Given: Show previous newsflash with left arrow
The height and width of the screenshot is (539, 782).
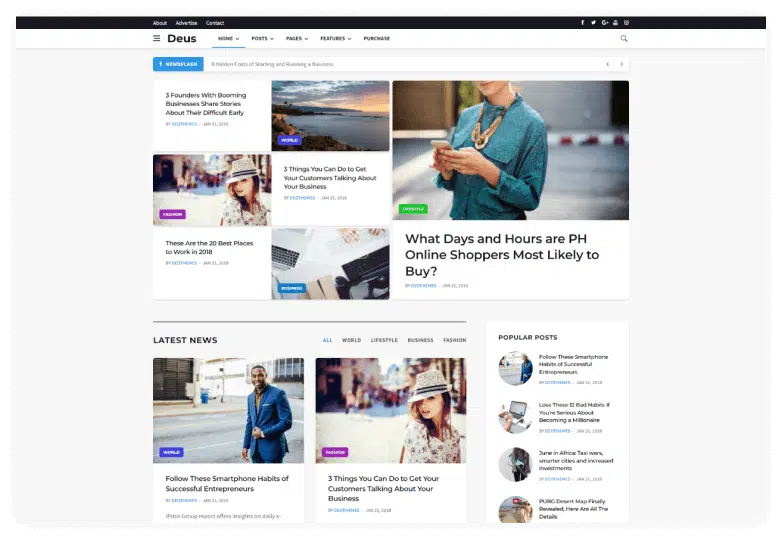Looking at the screenshot, I should pos(607,64).
